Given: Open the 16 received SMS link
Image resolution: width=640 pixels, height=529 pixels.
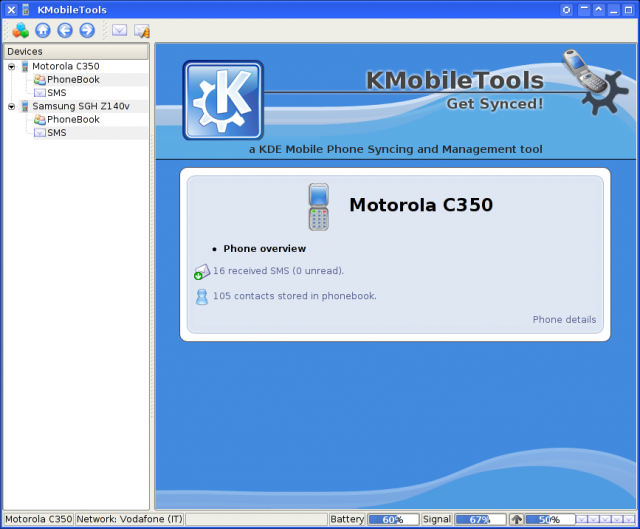Looking at the screenshot, I should (278, 271).
